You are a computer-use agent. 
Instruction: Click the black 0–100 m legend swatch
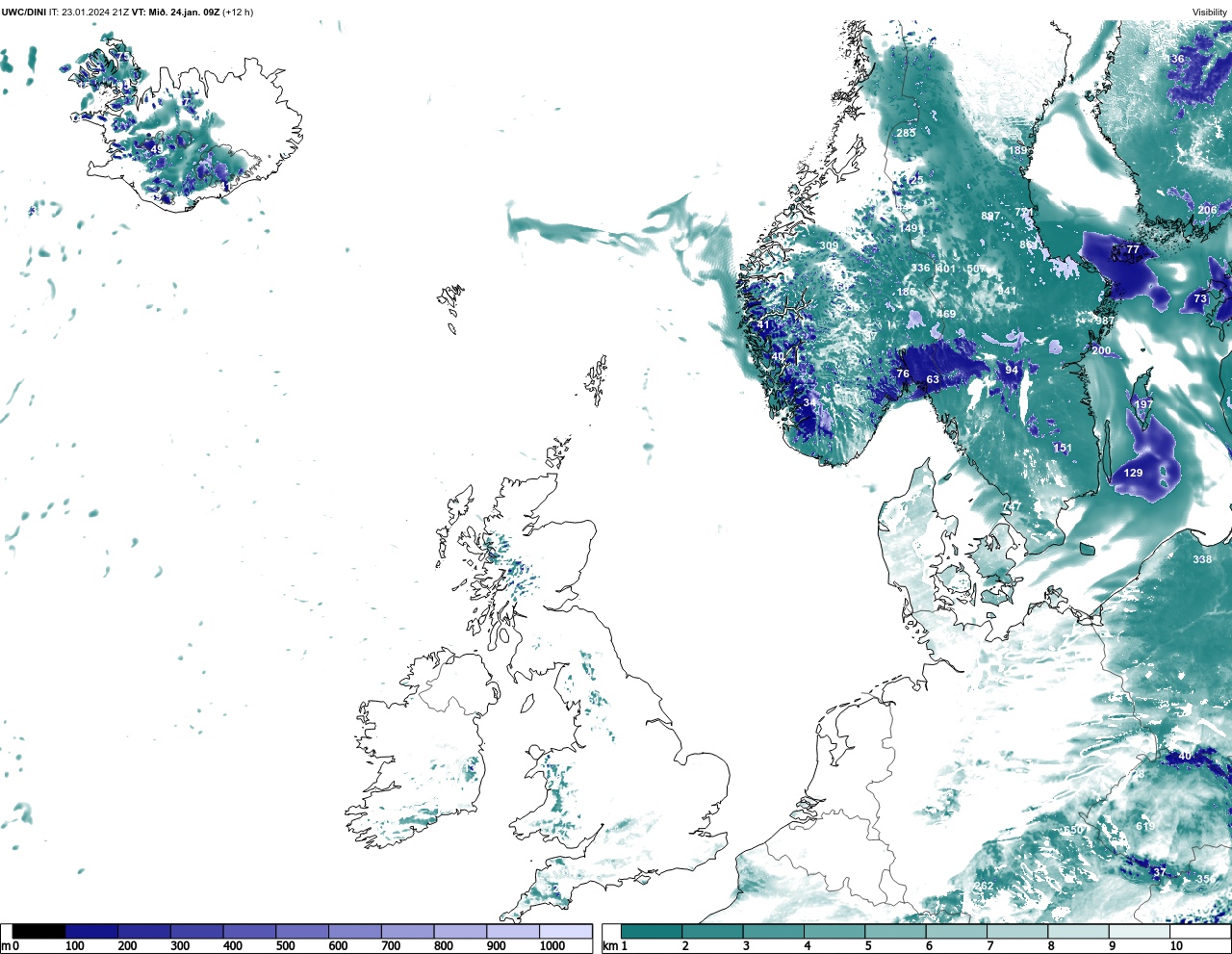pos(38,932)
